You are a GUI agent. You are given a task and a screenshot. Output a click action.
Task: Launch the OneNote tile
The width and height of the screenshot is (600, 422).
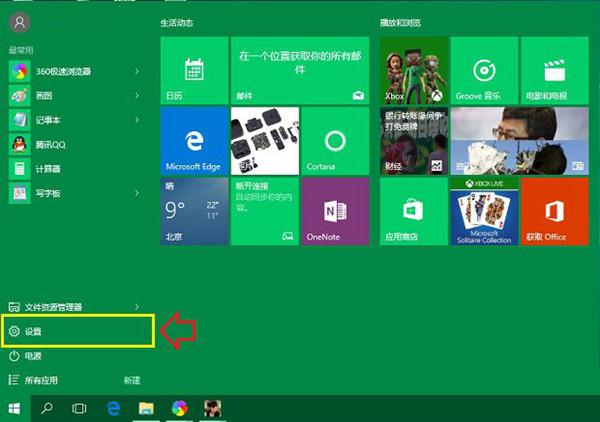coord(335,211)
